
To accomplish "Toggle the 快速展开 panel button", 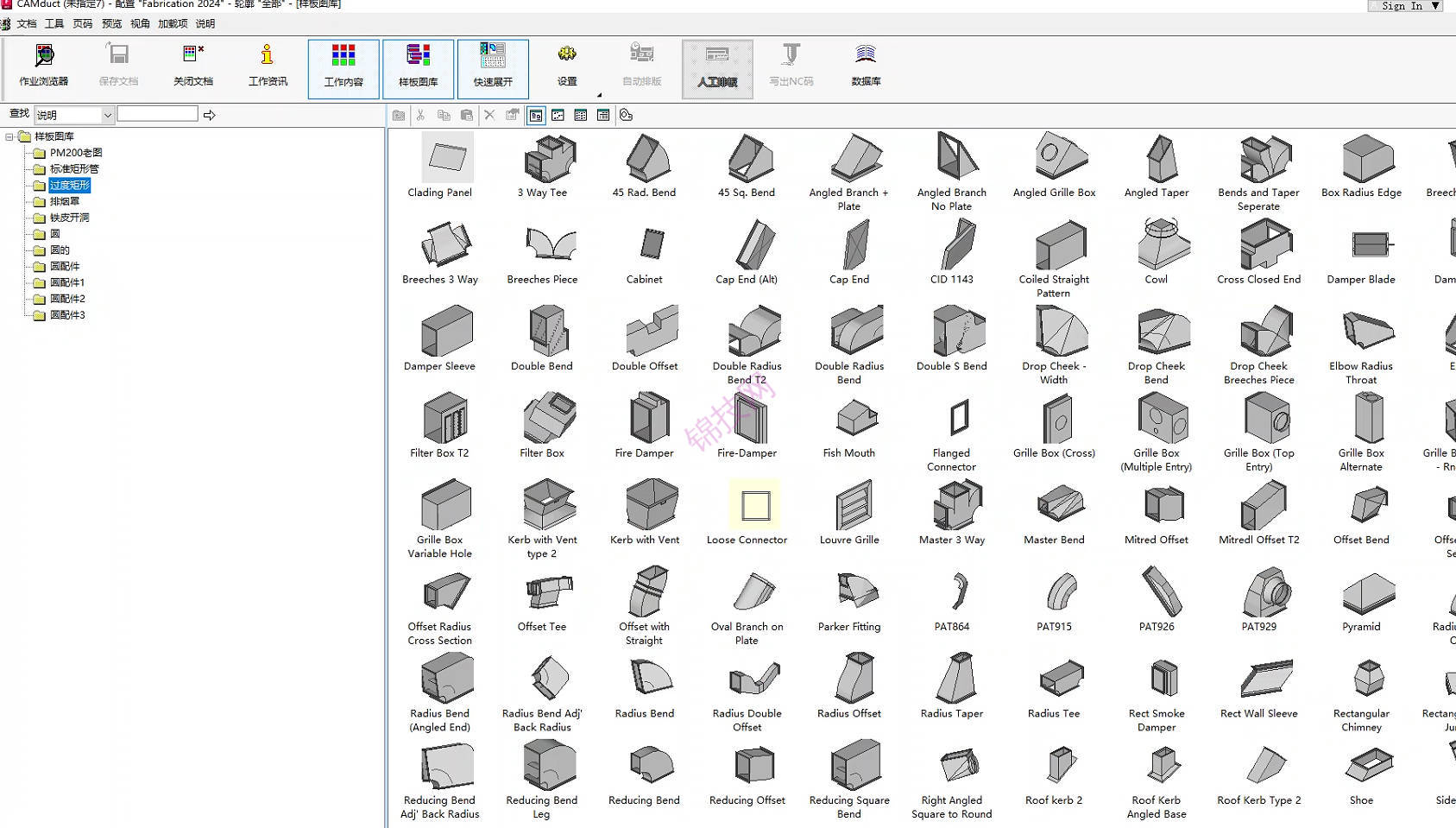I will point(493,68).
